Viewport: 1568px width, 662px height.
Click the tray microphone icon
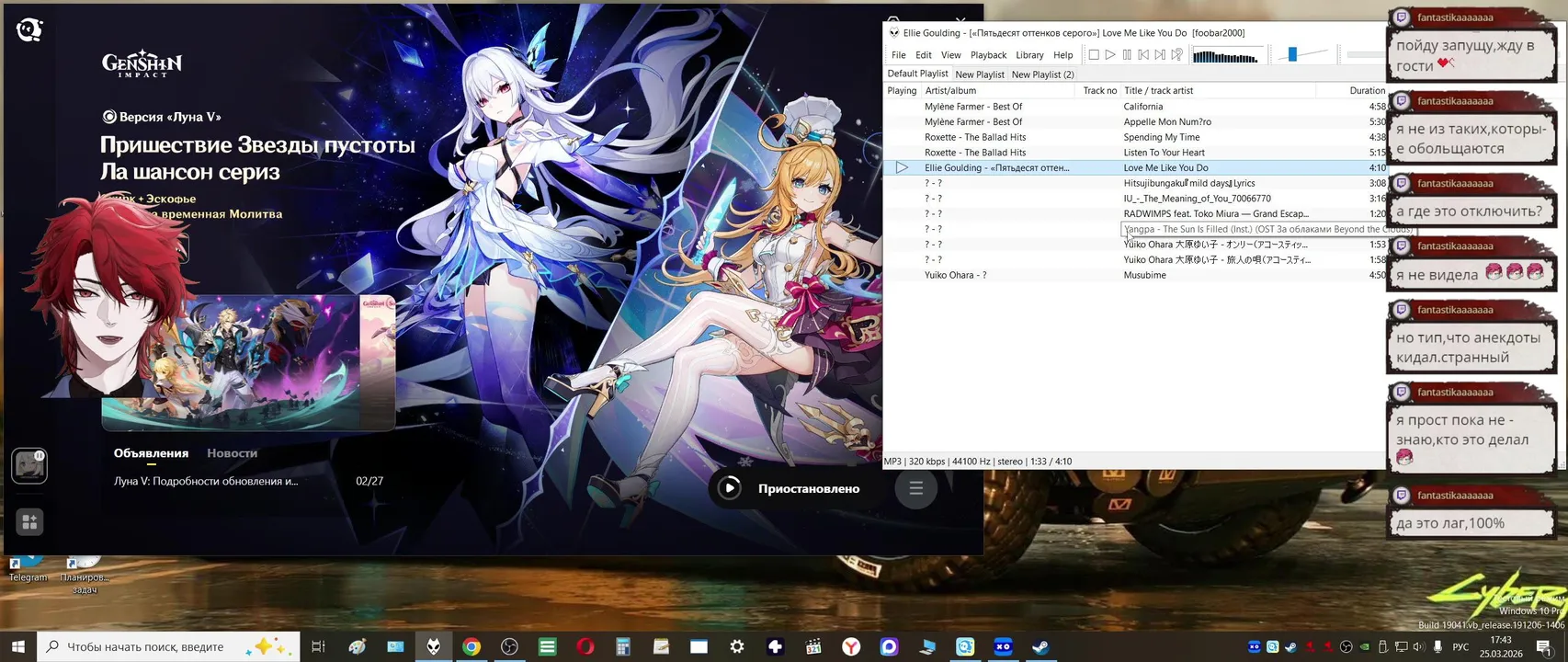pyautogui.click(x=1437, y=647)
